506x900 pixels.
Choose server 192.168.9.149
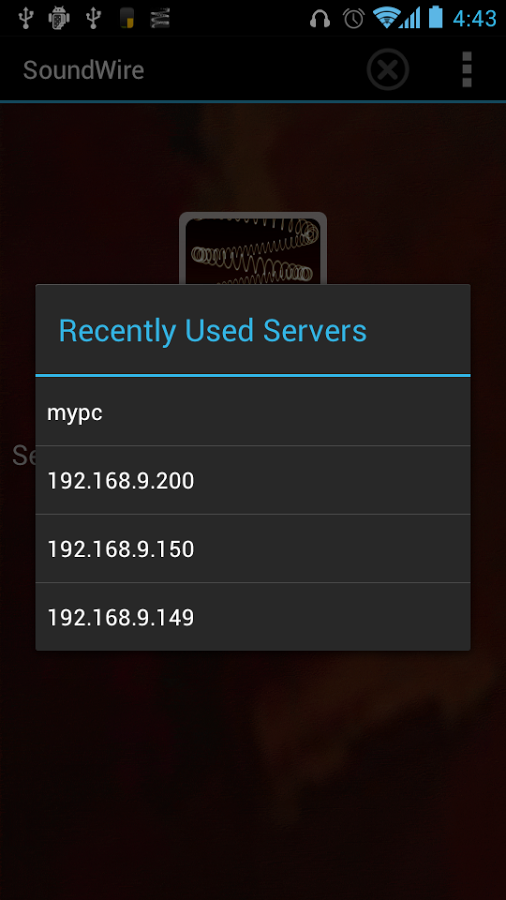pyautogui.click(x=253, y=617)
